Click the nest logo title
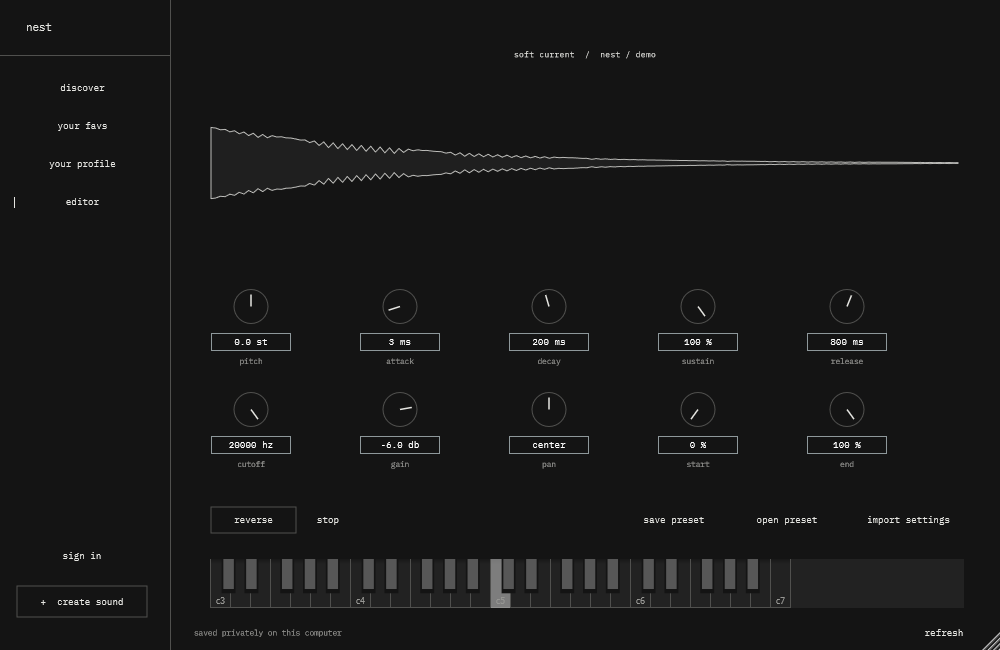This screenshot has height=650, width=1000. tap(39, 27)
